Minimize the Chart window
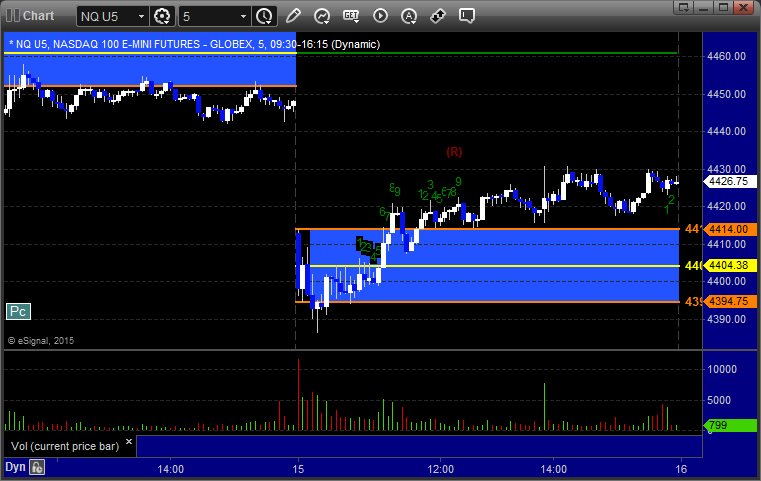The height and width of the screenshot is (481, 761). [x=704, y=7]
